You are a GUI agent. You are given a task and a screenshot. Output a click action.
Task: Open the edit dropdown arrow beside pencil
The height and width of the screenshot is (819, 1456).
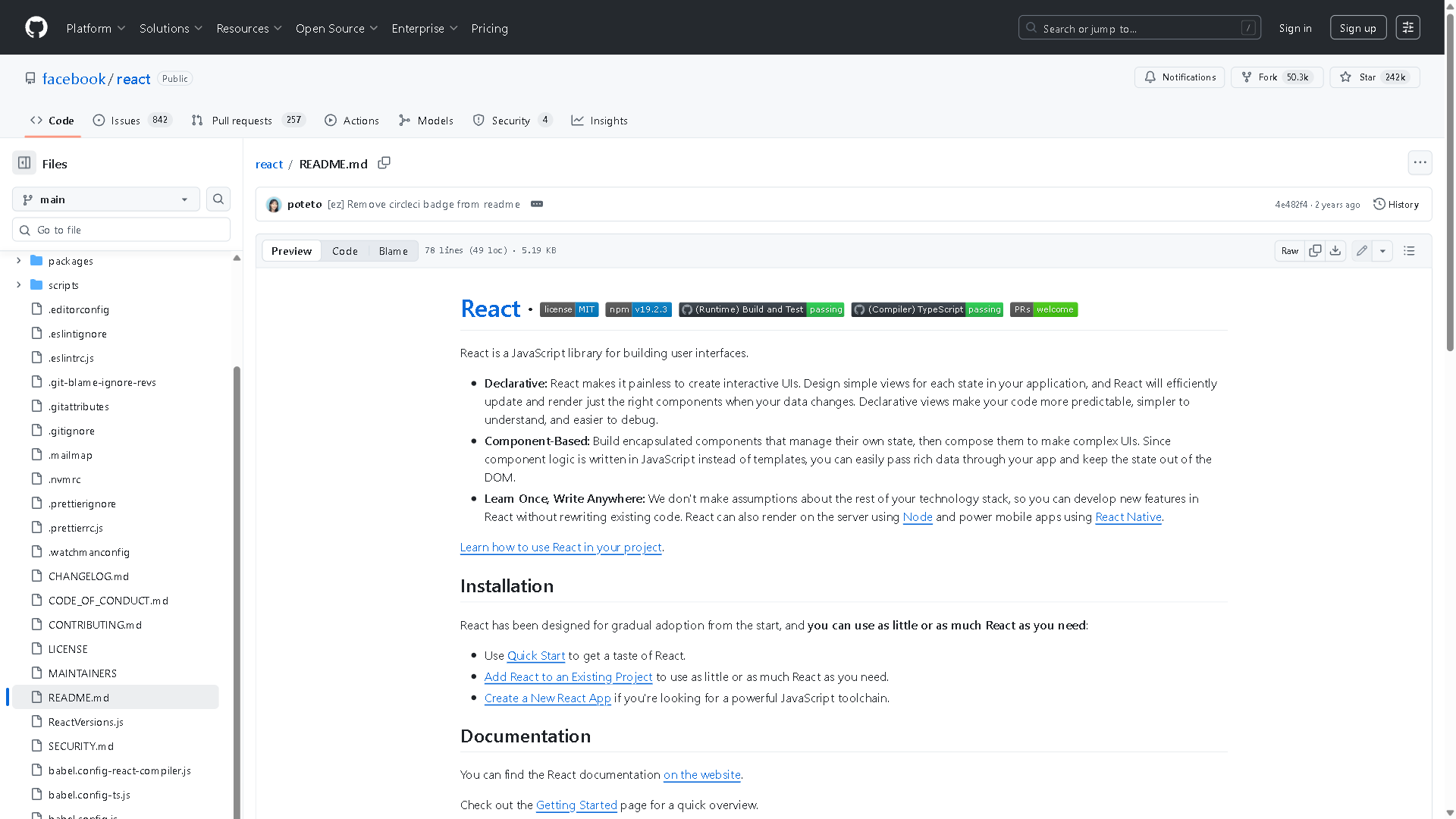tap(1382, 250)
